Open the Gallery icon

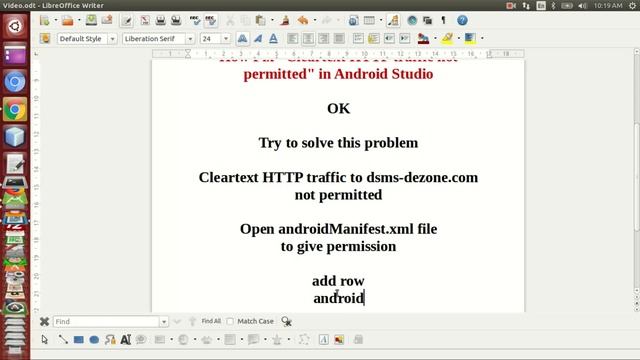coord(427,20)
